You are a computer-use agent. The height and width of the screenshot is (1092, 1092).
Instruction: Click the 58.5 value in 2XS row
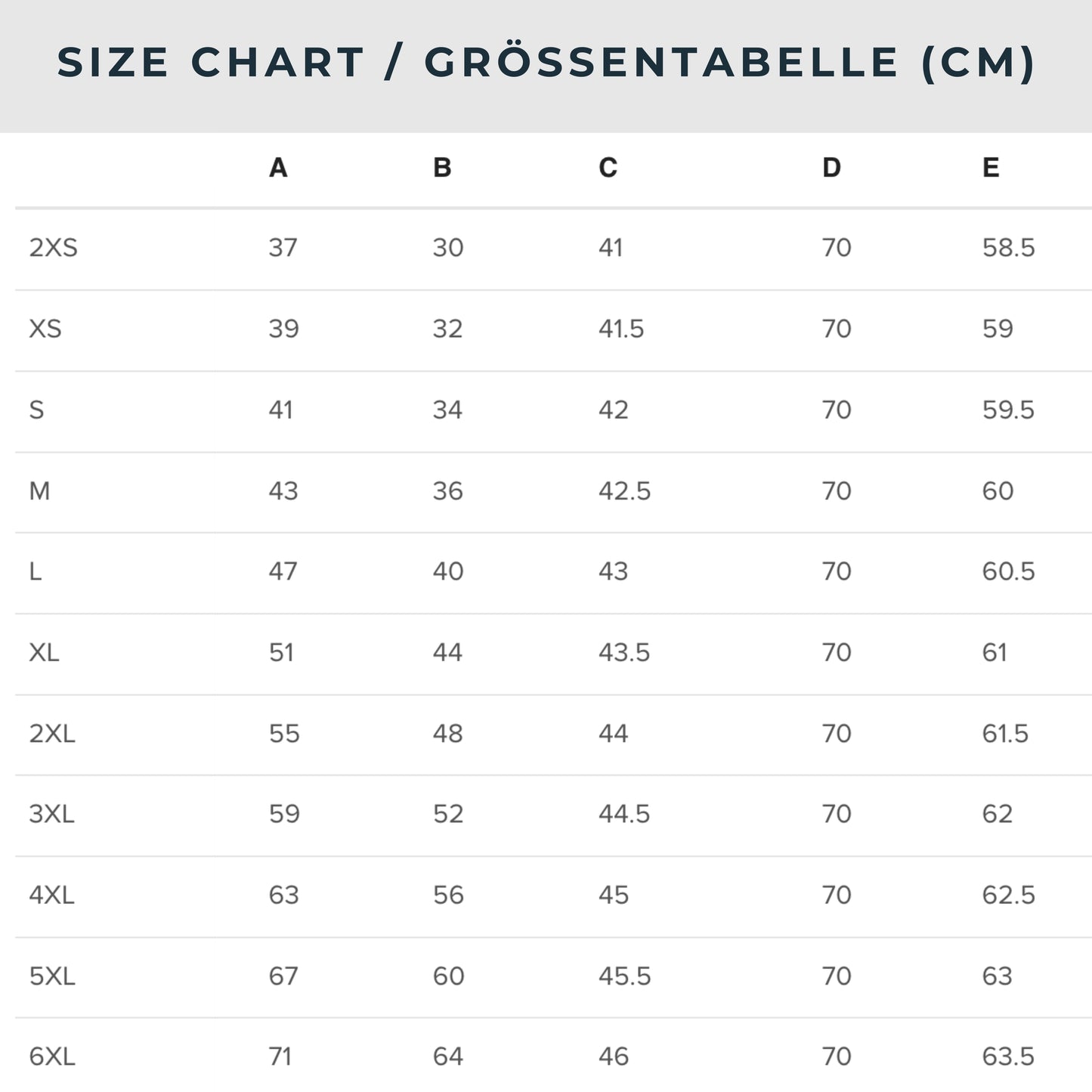tap(1008, 248)
